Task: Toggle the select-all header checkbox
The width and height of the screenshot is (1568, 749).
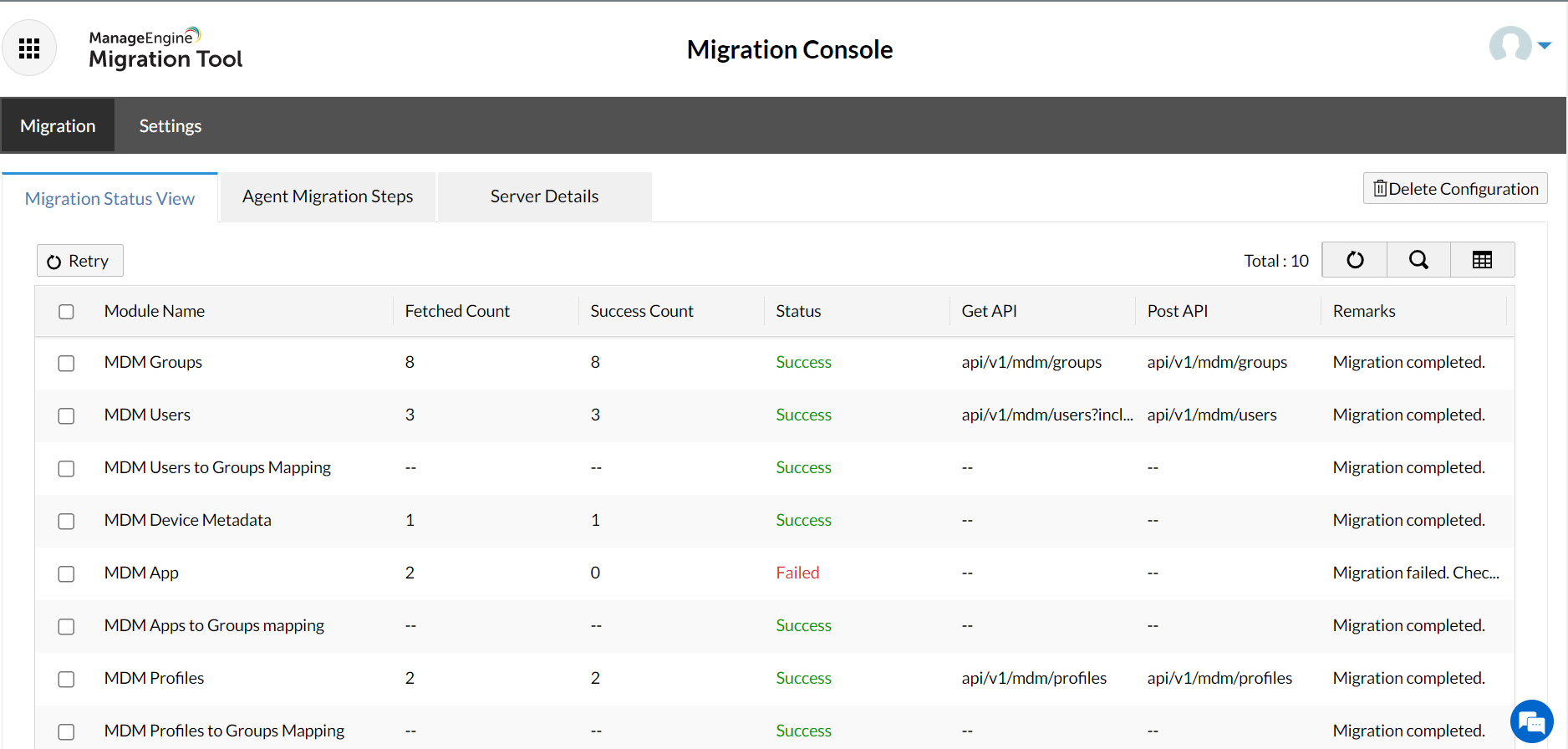Action: [x=66, y=312]
